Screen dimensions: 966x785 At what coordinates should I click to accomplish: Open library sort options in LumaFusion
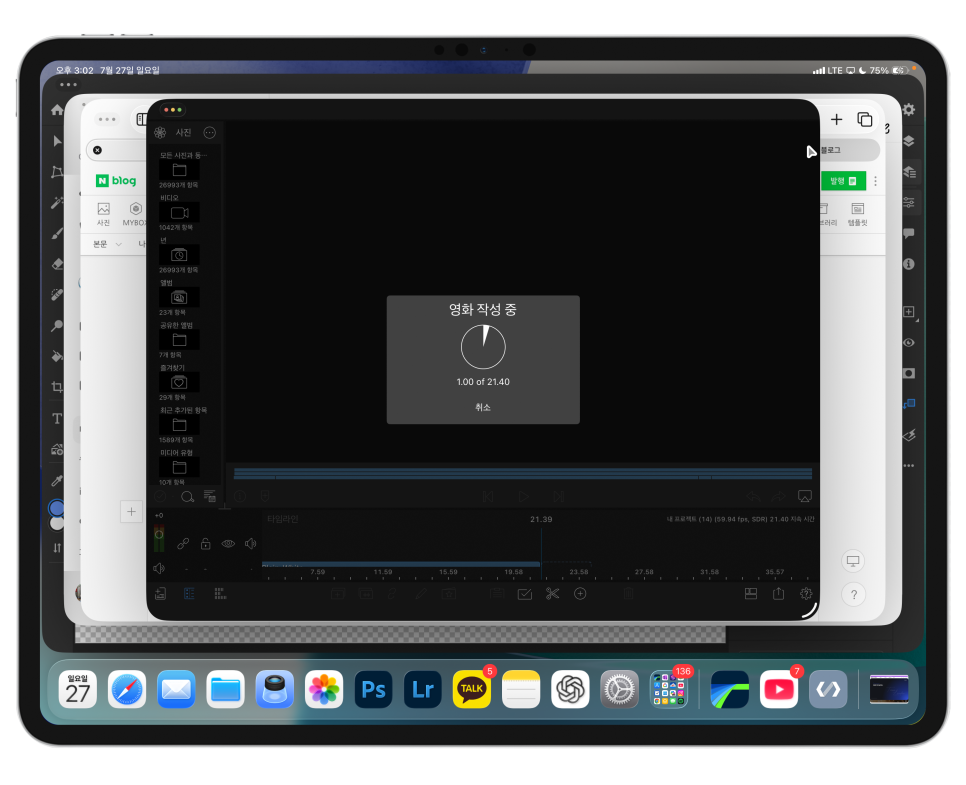tap(209, 497)
